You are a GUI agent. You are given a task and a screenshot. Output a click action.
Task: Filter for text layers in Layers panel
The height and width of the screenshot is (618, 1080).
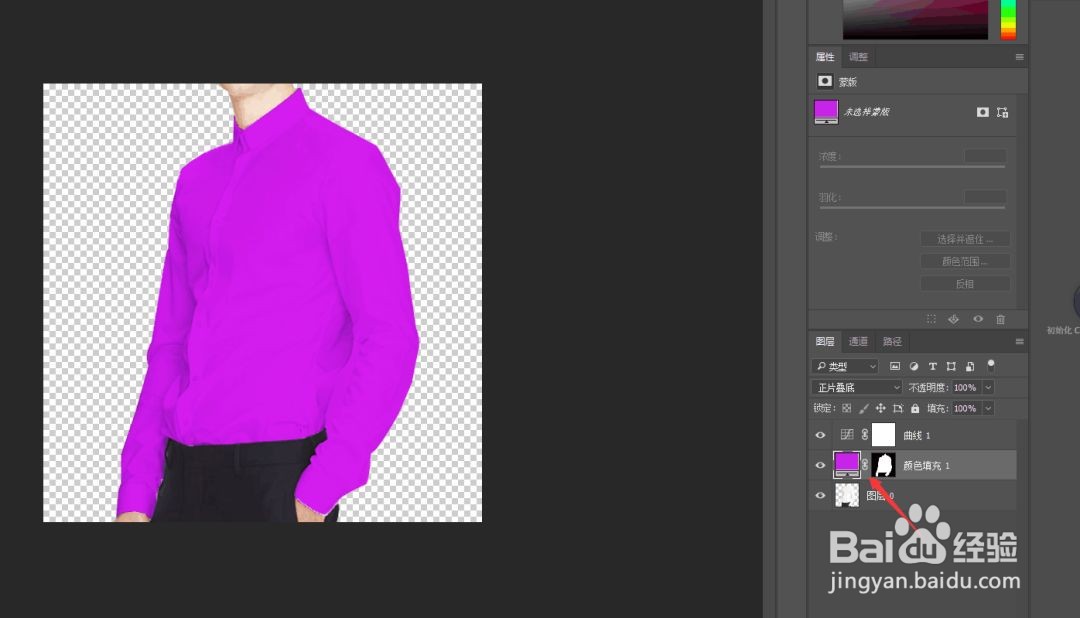(932, 367)
